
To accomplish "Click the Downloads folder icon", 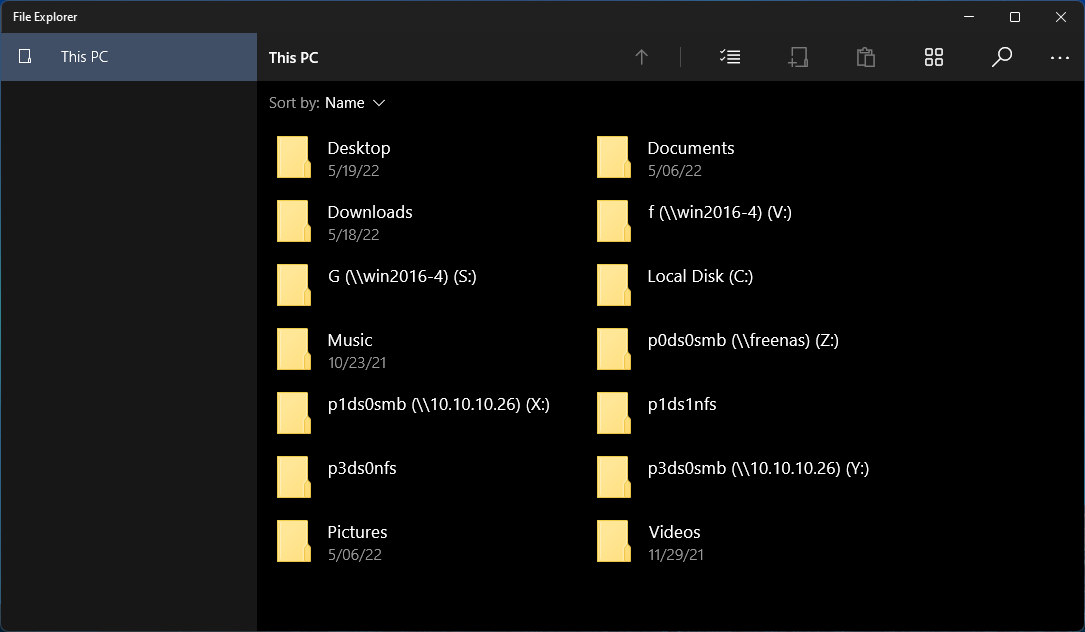I will coord(293,222).
